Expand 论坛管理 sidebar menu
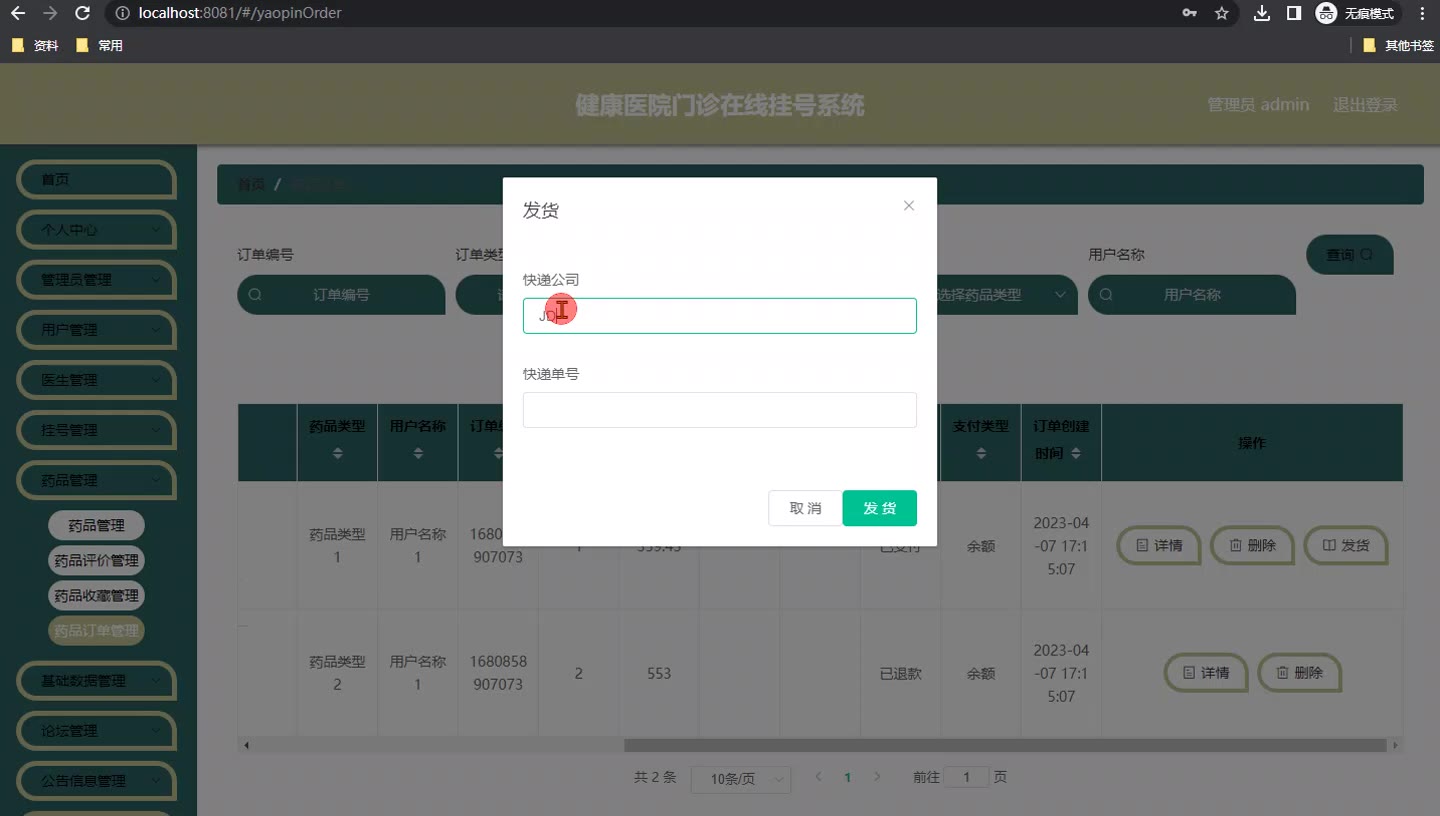 click(96, 731)
